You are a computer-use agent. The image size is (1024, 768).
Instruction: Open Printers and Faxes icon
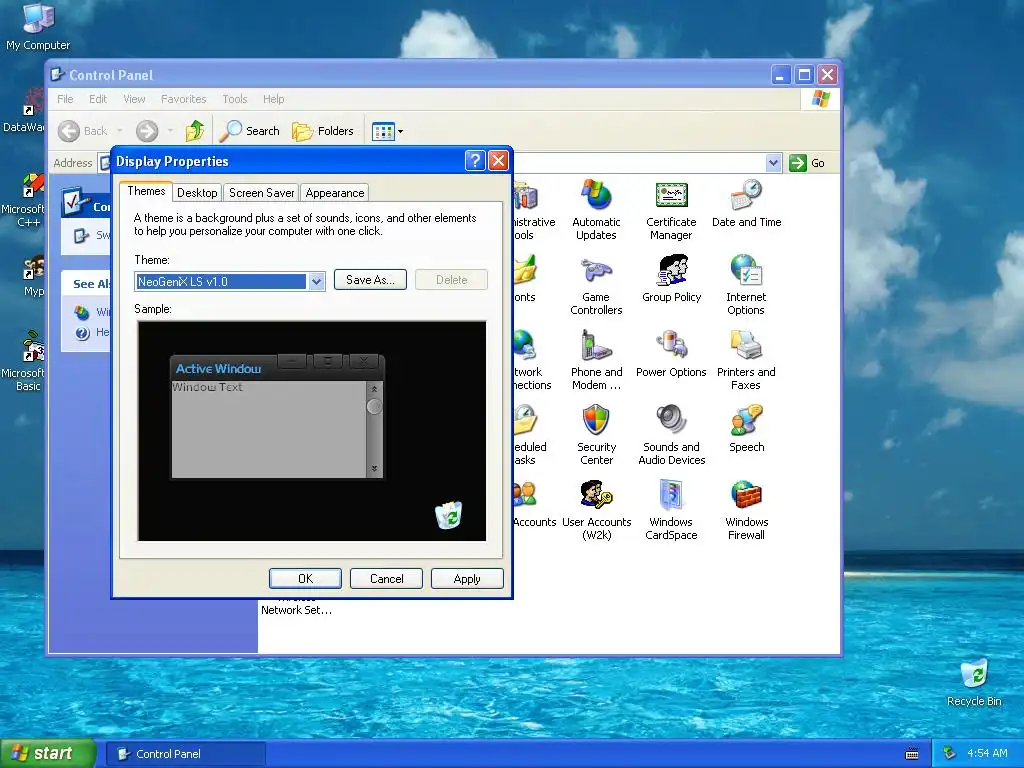coord(746,360)
